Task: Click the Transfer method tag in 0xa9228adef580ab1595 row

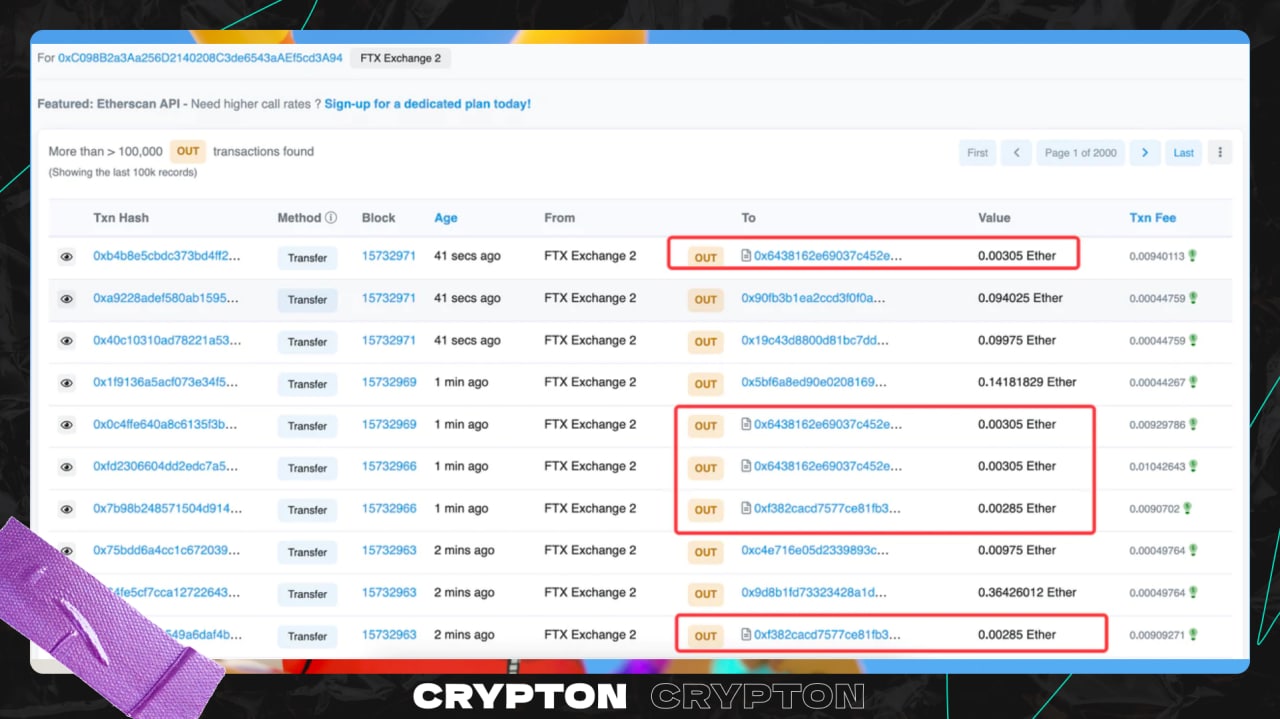Action: click(307, 300)
